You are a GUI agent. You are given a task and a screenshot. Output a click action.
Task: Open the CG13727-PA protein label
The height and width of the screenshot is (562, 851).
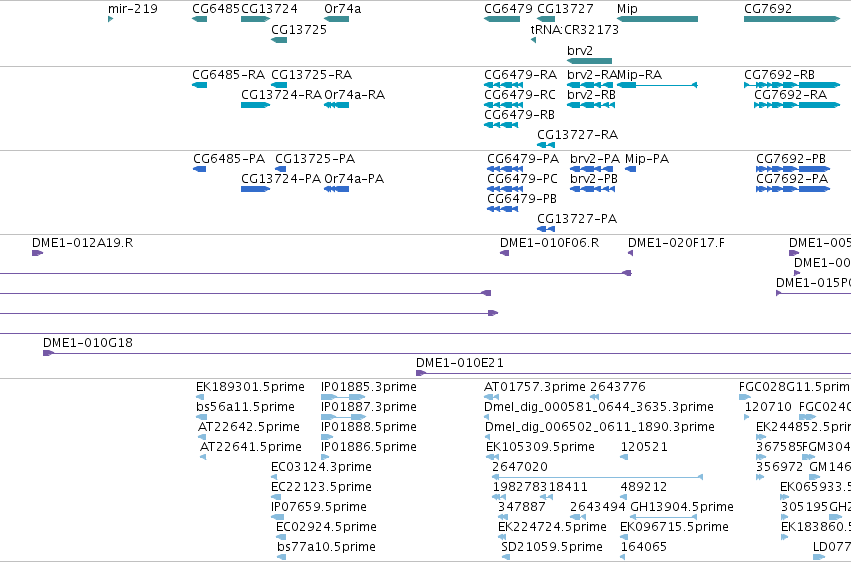577,219
